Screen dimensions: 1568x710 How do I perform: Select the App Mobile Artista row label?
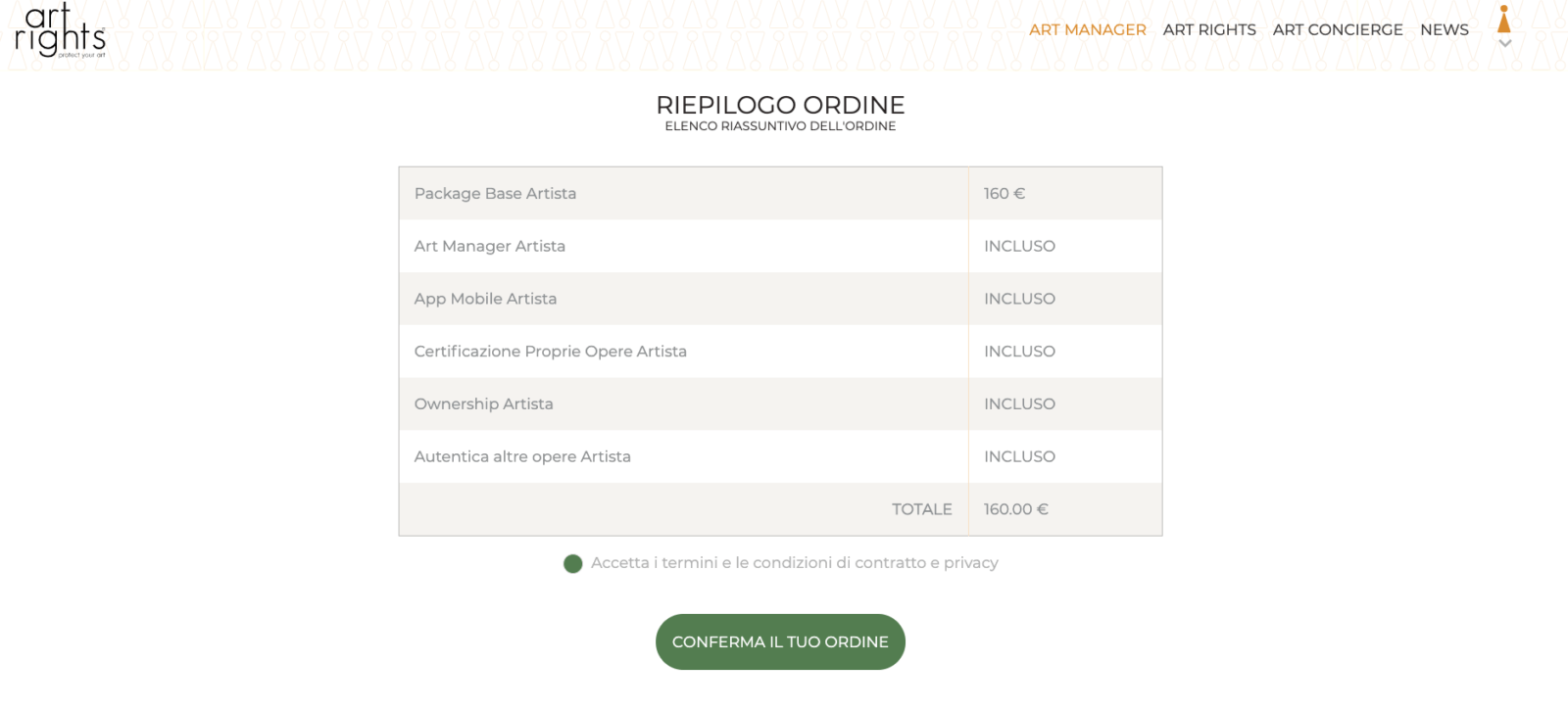[485, 299]
